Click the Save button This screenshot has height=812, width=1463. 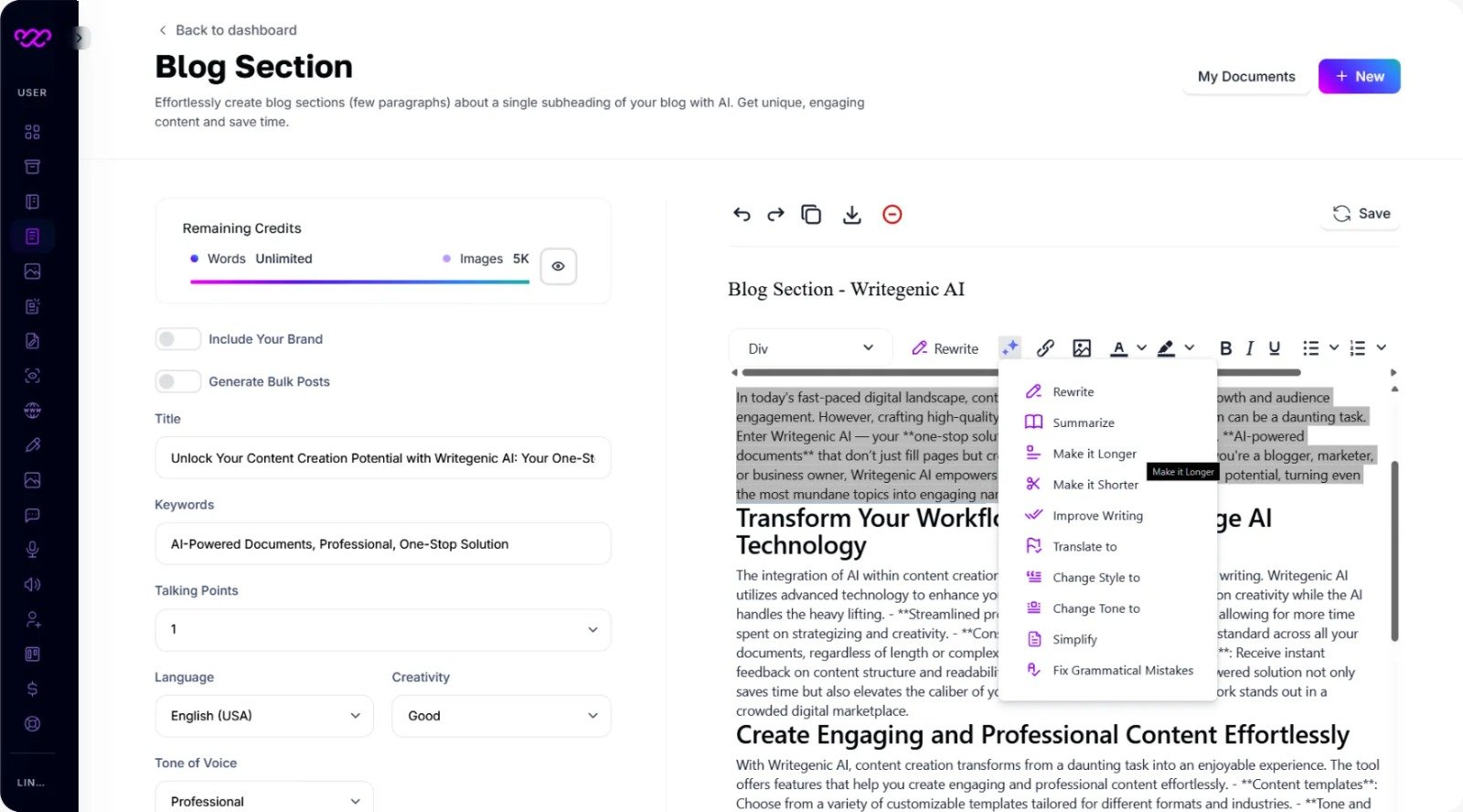[x=1361, y=213]
